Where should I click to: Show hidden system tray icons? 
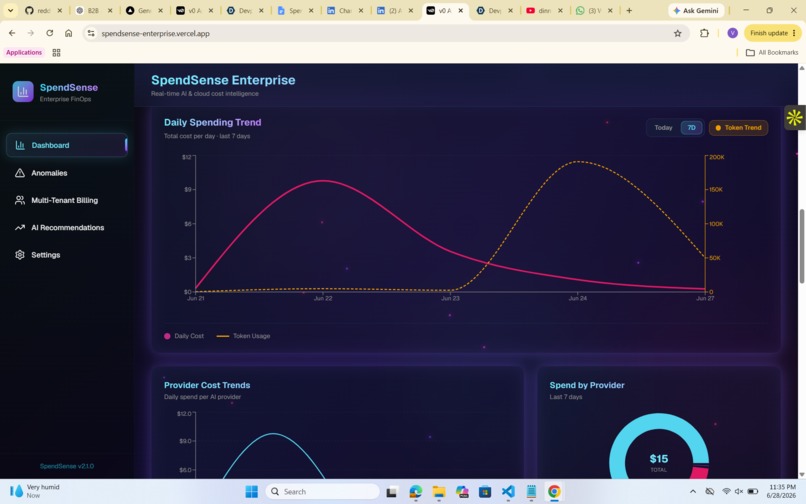pos(693,492)
